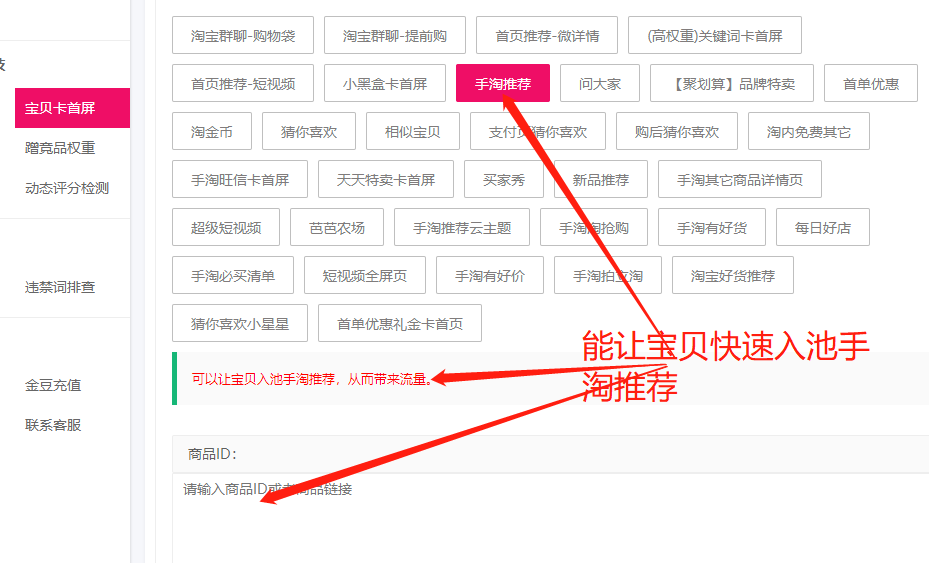Open 宝贝卡首屏 in the sidebar
Image resolution: width=929 pixels, height=563 pixels.
(72, 108)
